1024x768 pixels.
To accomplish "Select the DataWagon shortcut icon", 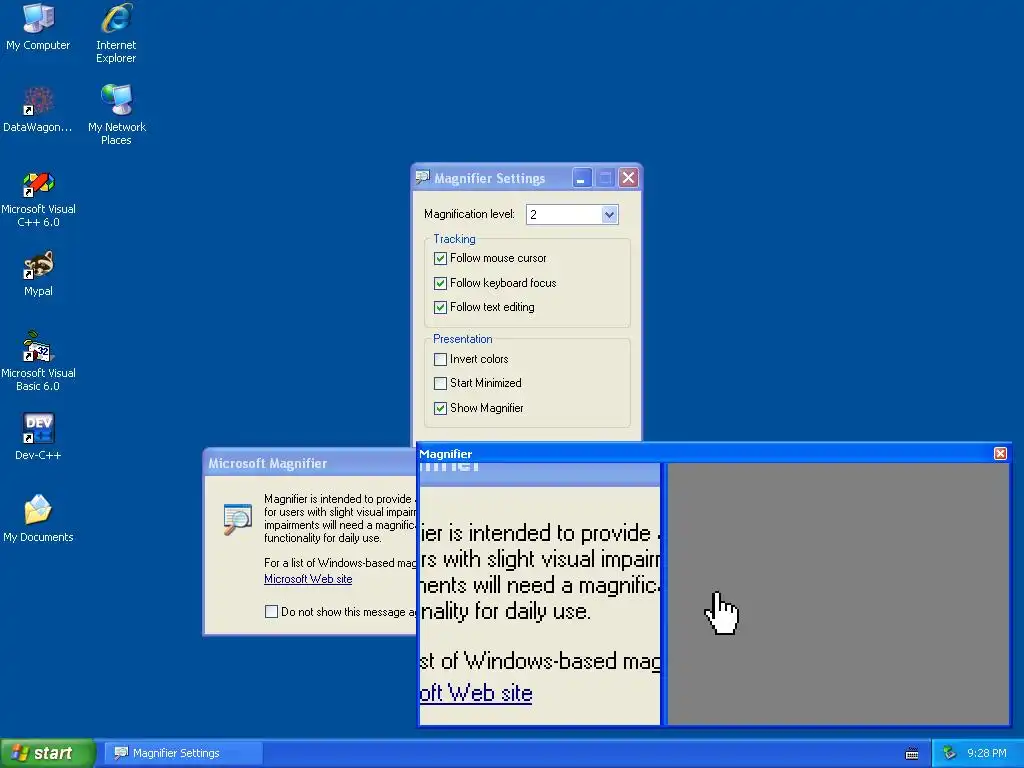I will (x=38, y=108).
